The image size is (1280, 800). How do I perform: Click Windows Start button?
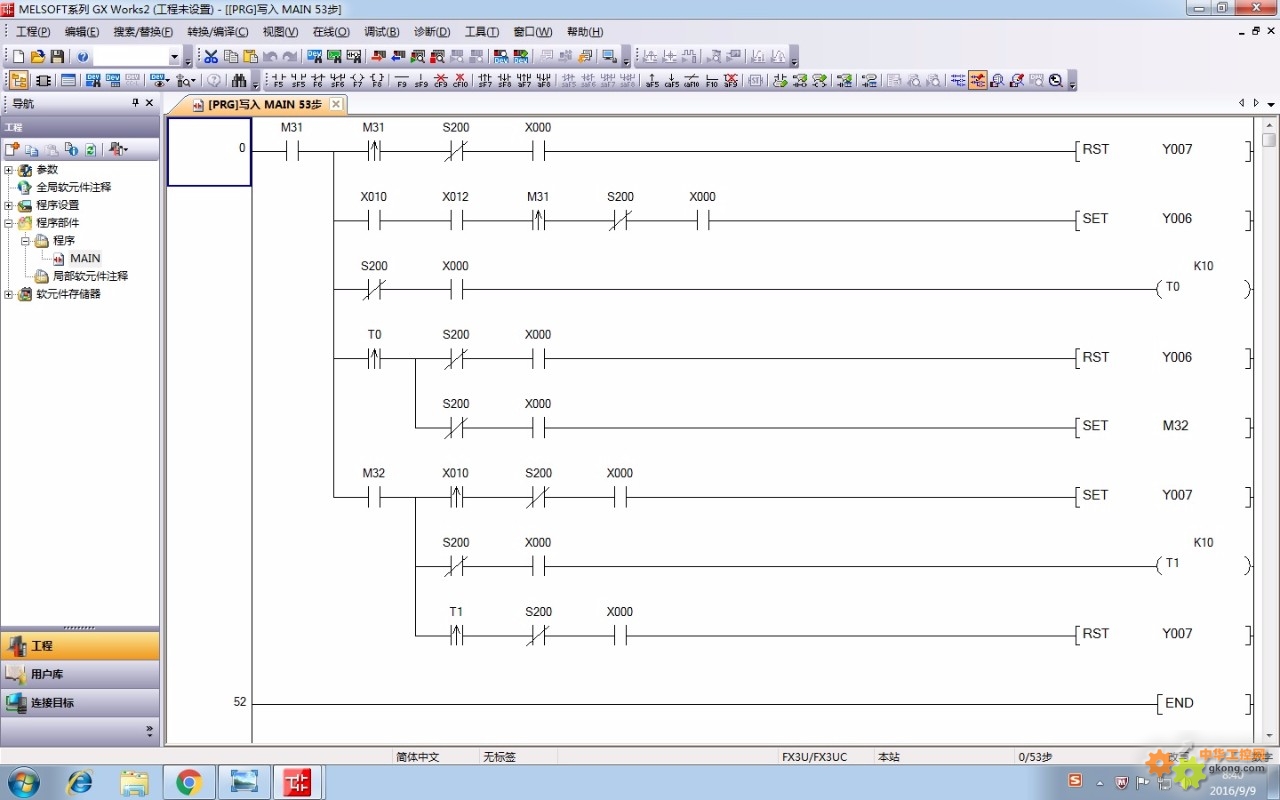tap(23, 782)
